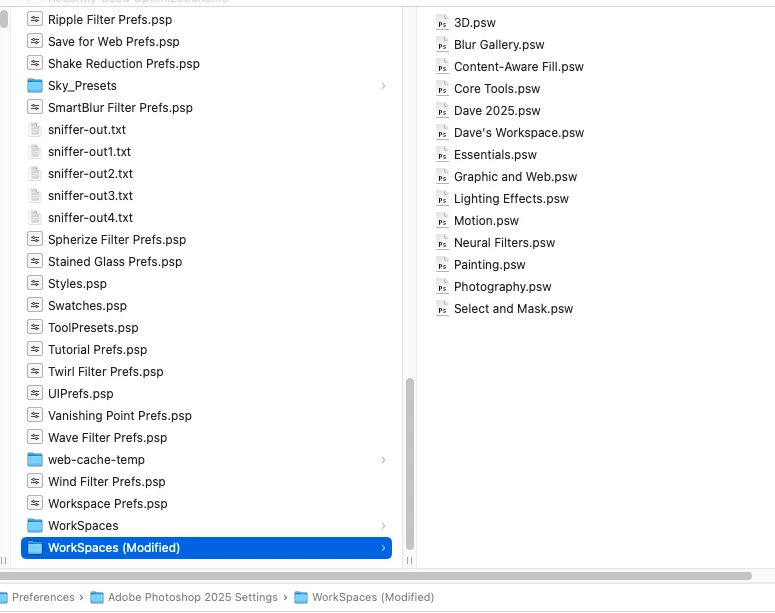775x613 pixels.
Task: Click the WorkSpaces (Modified) folder icon
Action: 35,548
